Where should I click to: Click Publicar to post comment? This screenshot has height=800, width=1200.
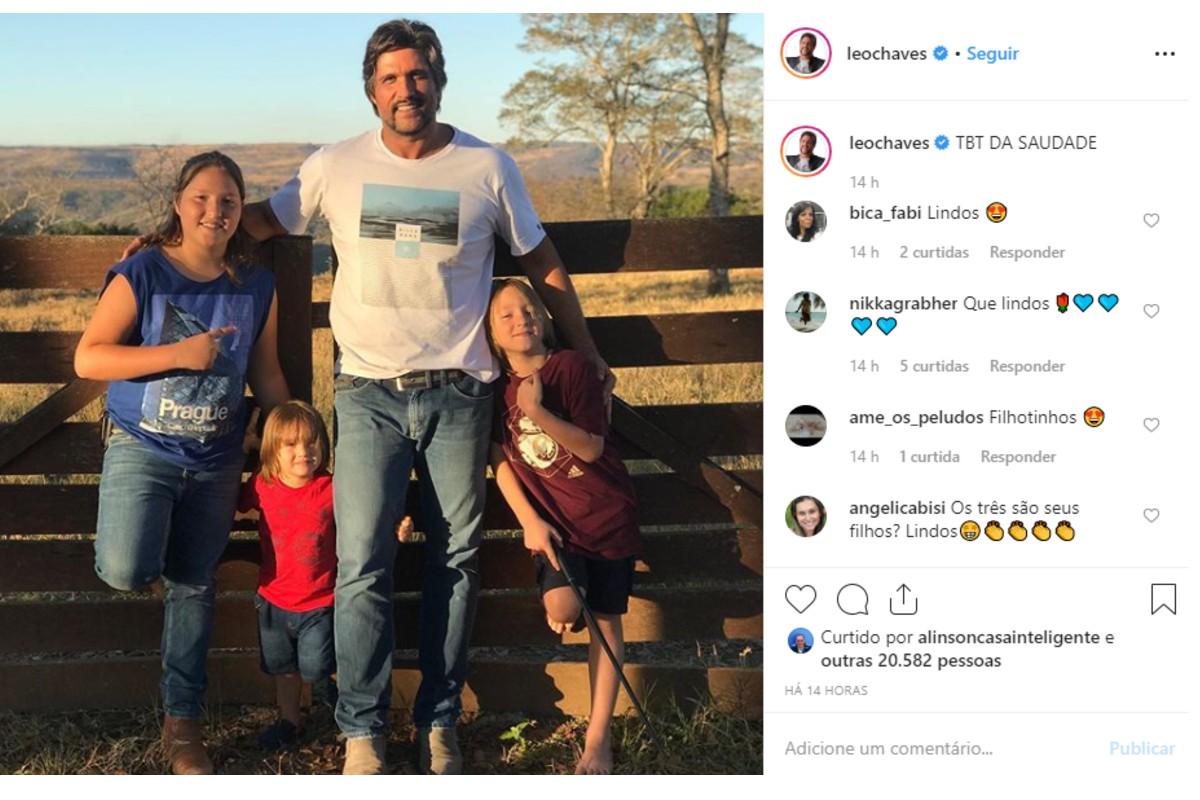coord(1141,748)
